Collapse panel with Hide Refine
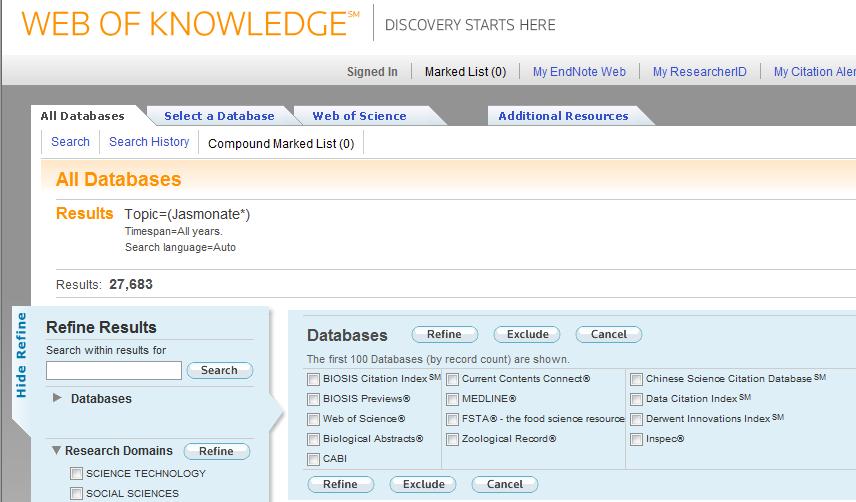The image size is (856, 502). (21, 355)
